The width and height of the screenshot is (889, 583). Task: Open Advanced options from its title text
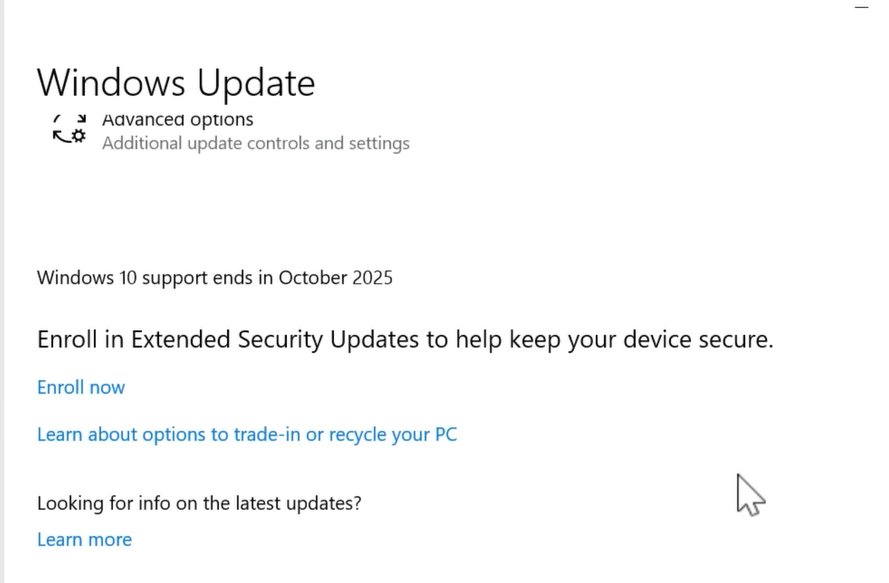177,120
